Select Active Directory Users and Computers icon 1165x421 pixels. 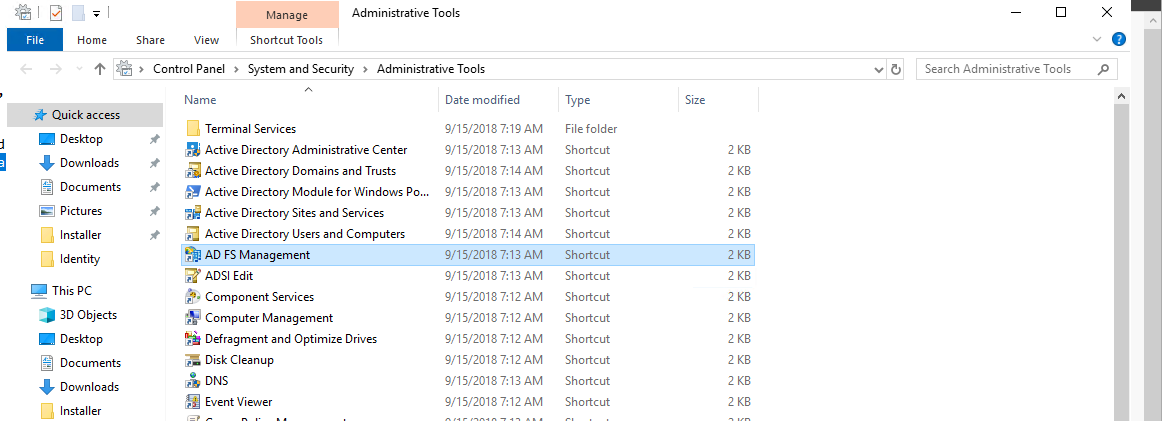(193, 234)
